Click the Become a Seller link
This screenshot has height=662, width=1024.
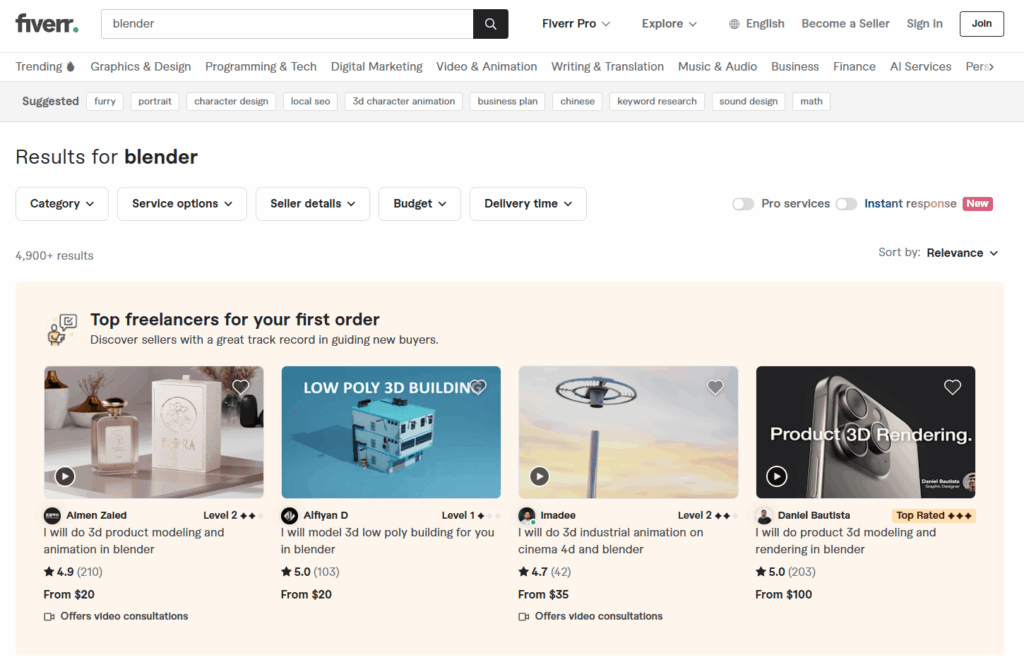tap(845, 23)
